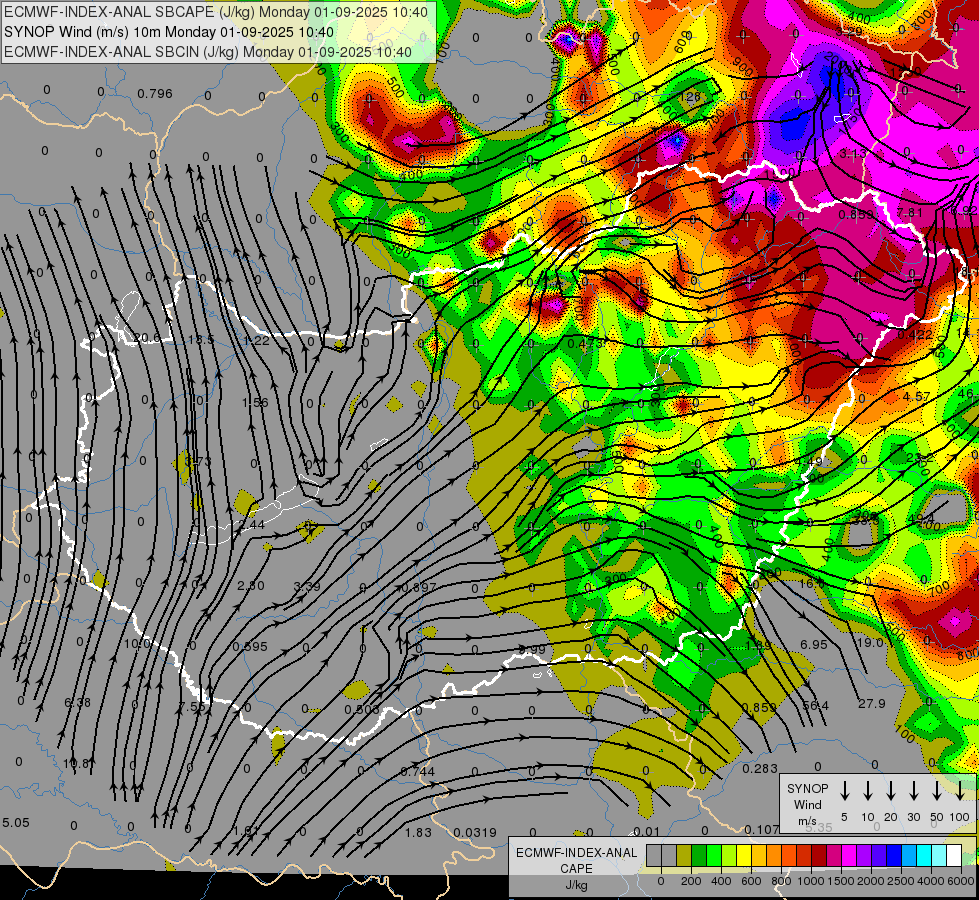Click the 30 m/s wind arrow in legend

pyautogui.click(x=914, y=791)
